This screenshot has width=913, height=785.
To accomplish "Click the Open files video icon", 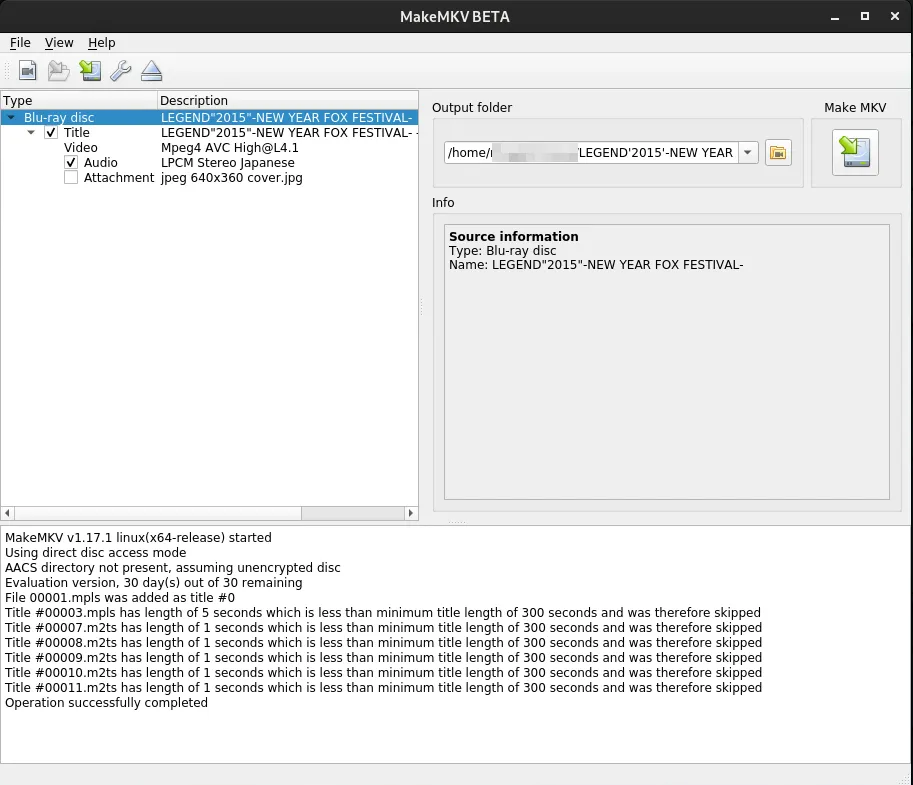I will coord(27,71).
